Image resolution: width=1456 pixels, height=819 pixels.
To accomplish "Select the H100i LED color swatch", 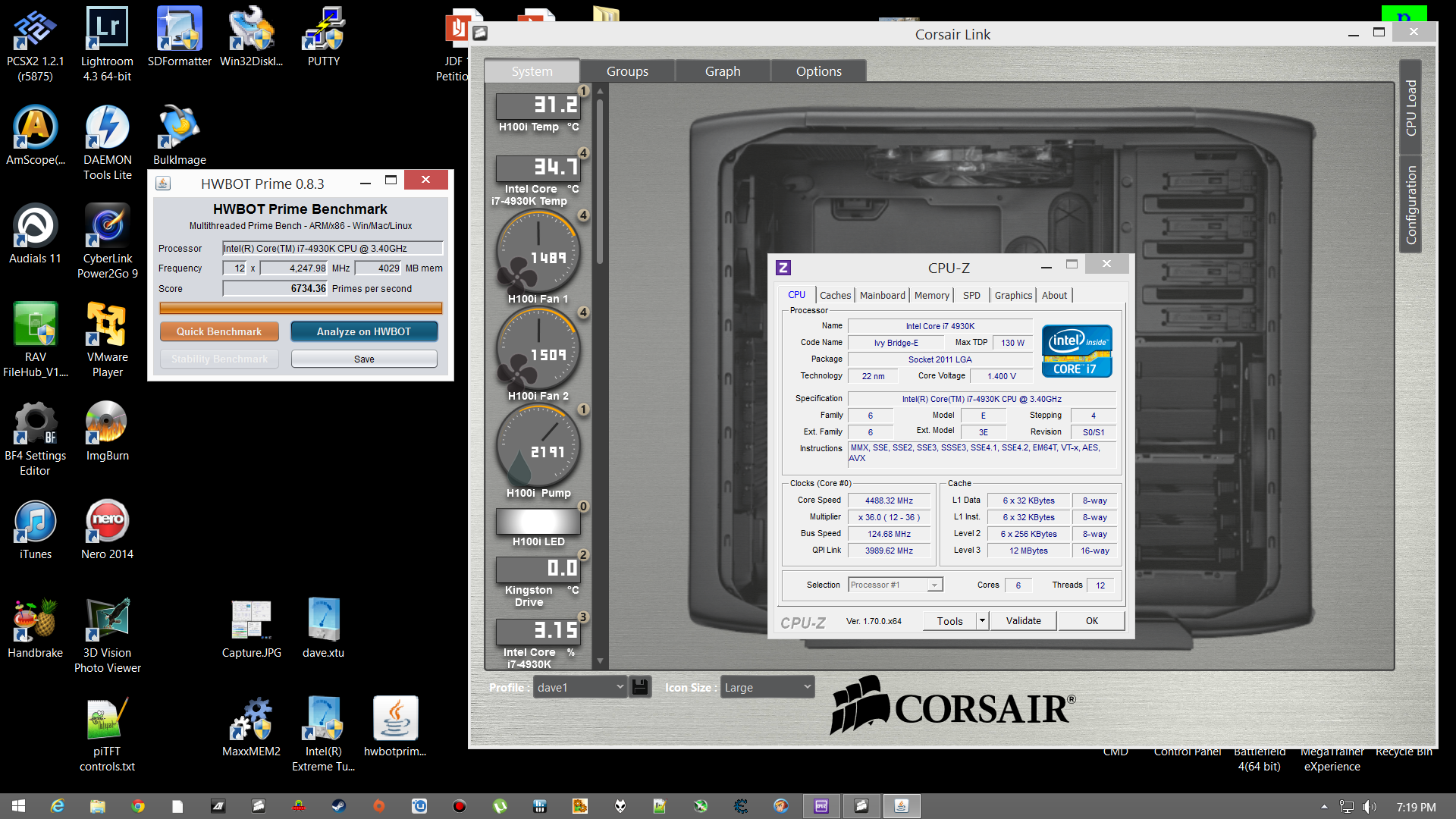I will pyautogui.click(x=538, y=522).
